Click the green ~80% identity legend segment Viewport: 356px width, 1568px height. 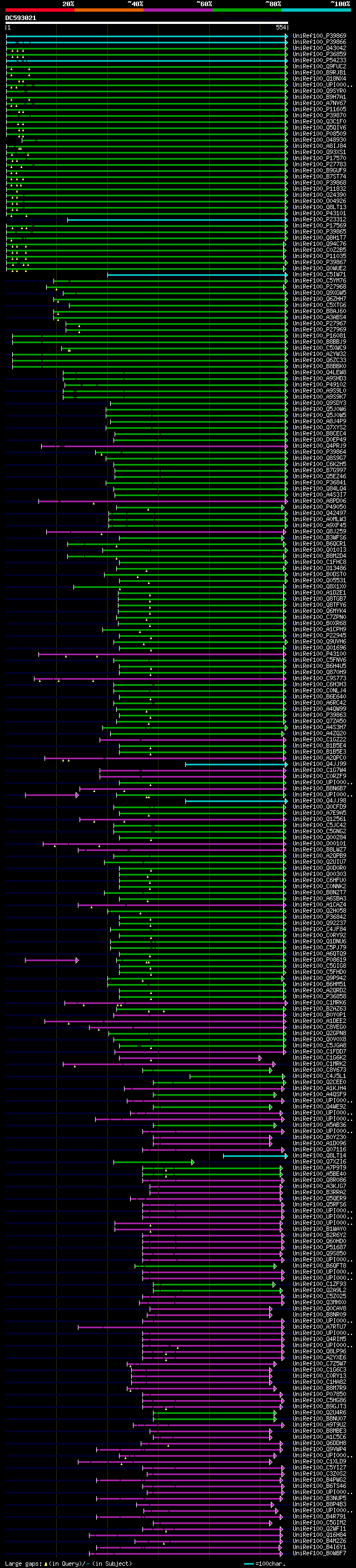(247, 10)
